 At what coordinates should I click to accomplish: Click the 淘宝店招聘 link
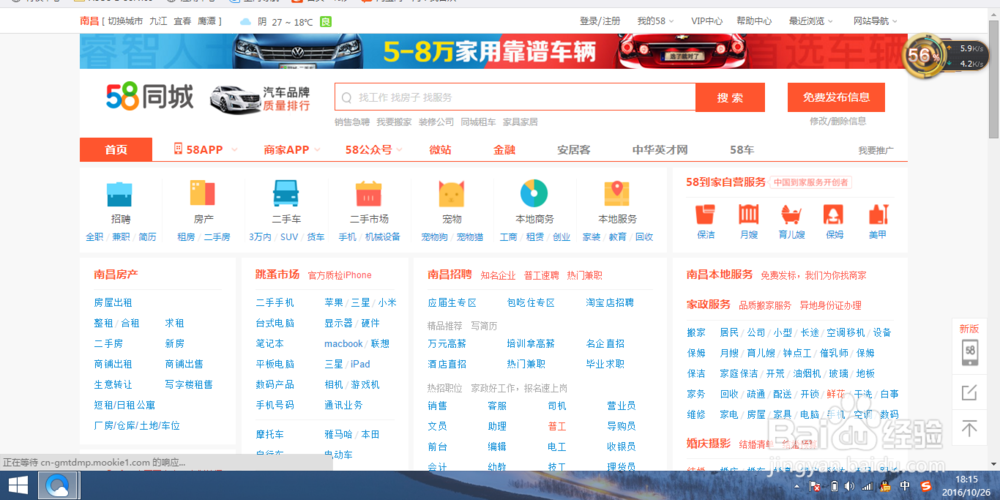tap(610, 302)
